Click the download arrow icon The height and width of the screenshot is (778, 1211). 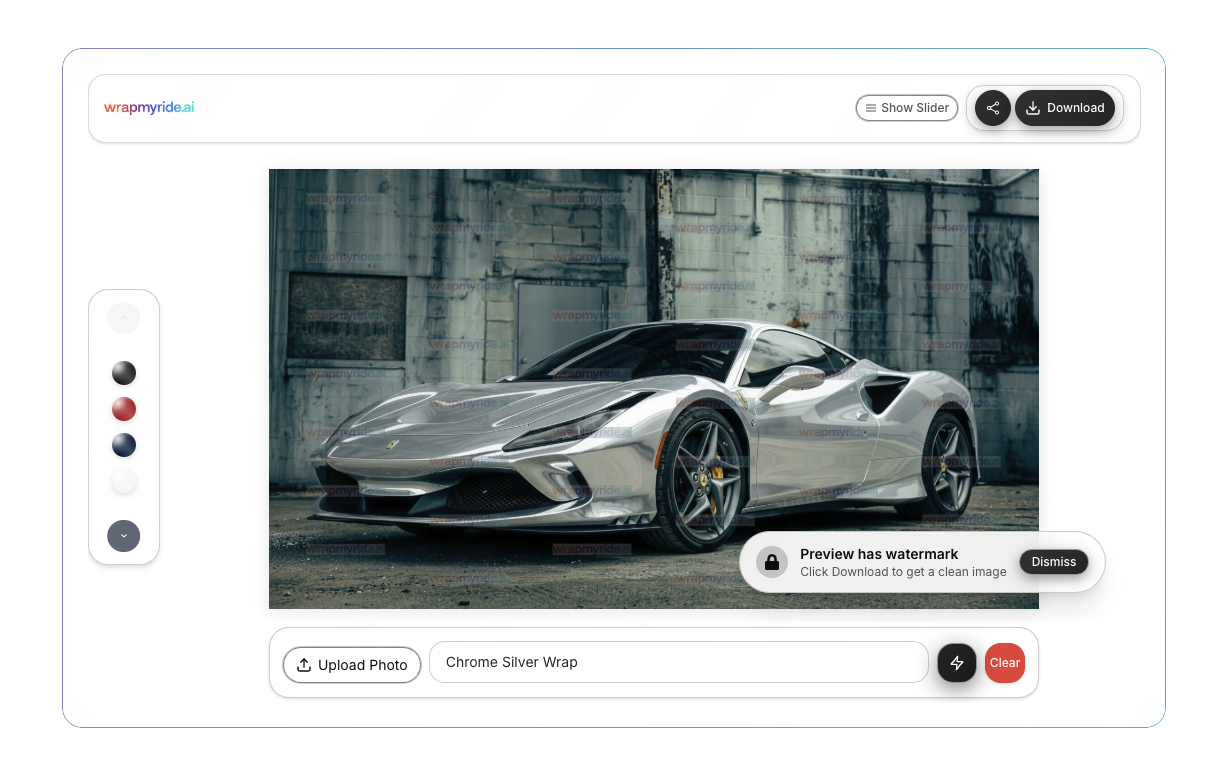1031,107
